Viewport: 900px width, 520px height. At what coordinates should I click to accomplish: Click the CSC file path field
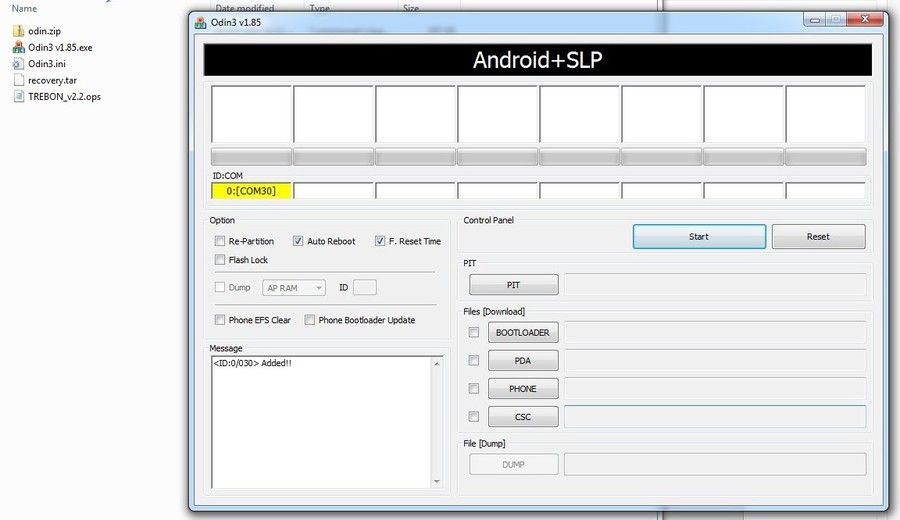715,417
